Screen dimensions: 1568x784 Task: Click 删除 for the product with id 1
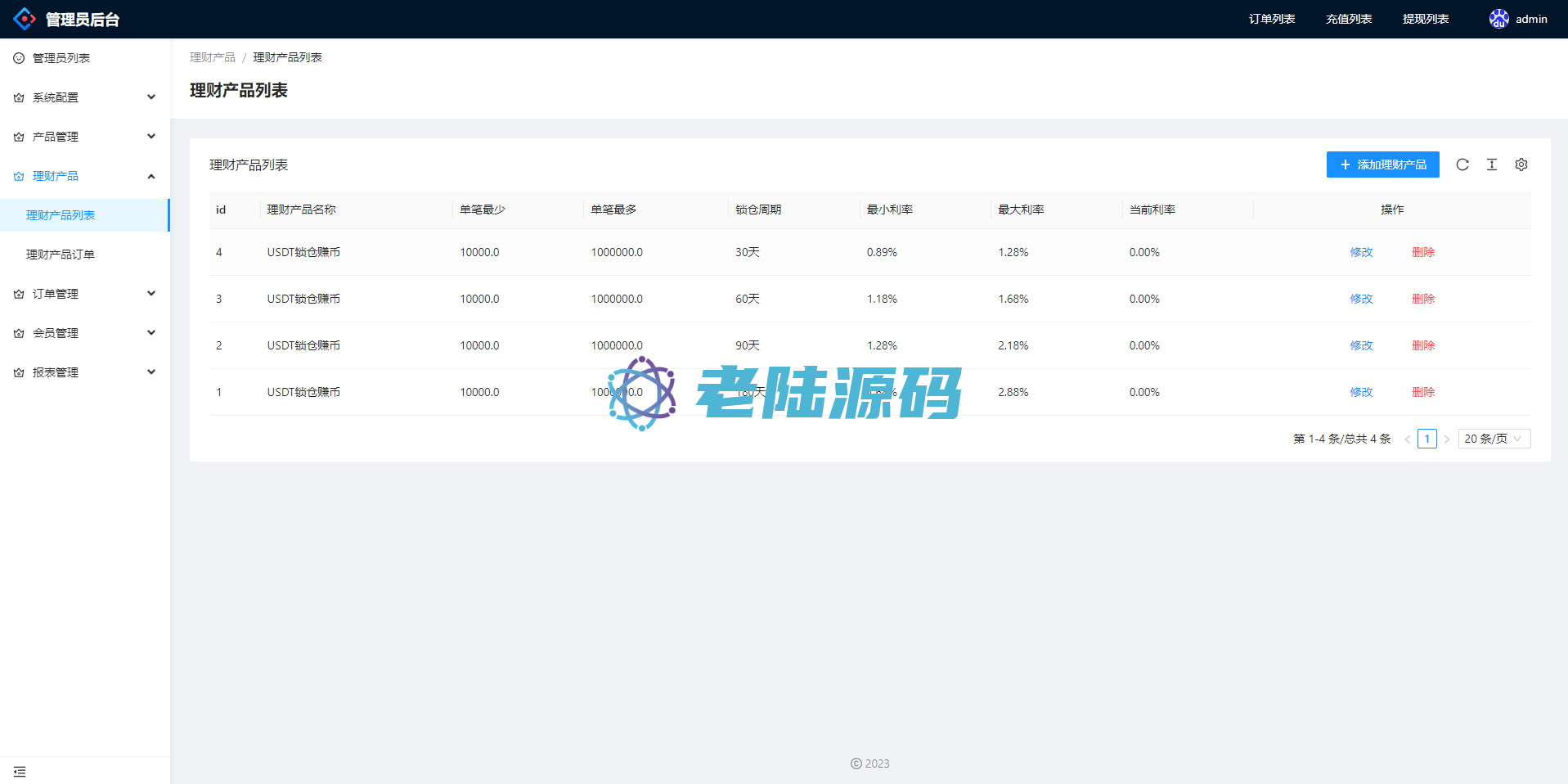(1423, 392)
